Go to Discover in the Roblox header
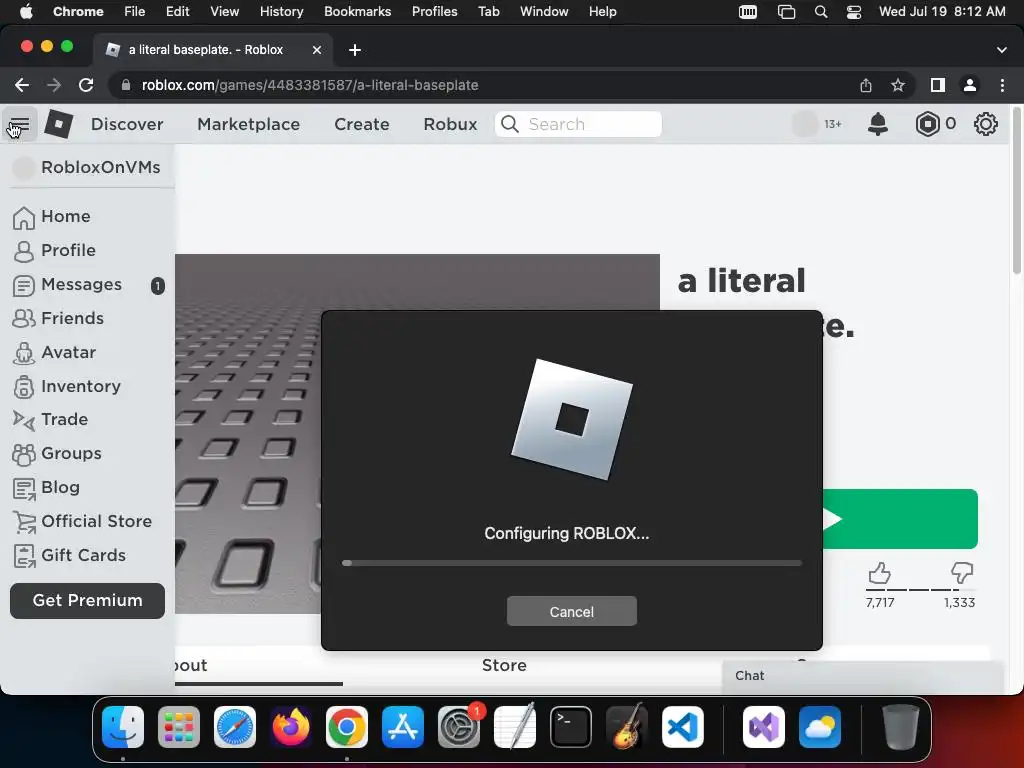This screenshot has height=768, width=1024. (127, 124)
